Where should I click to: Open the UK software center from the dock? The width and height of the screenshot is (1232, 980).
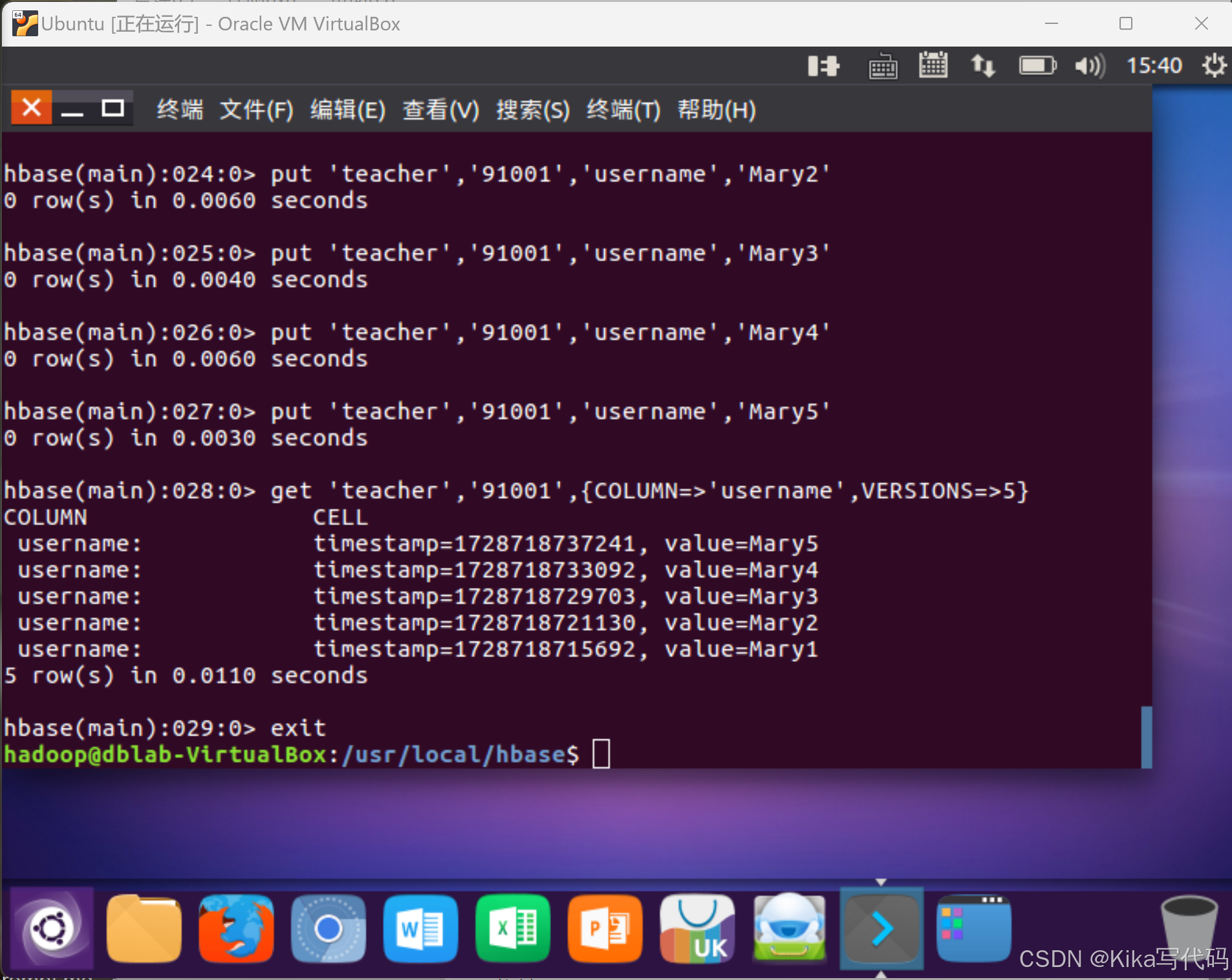click(697, 928)
